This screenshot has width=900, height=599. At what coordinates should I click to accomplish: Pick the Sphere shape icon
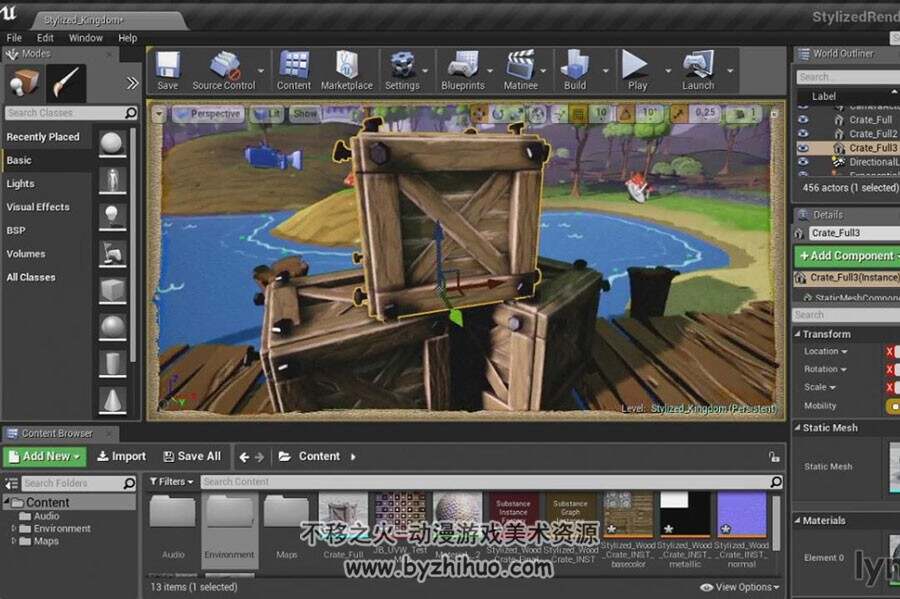pyautogui.click(x=112, y=327)
